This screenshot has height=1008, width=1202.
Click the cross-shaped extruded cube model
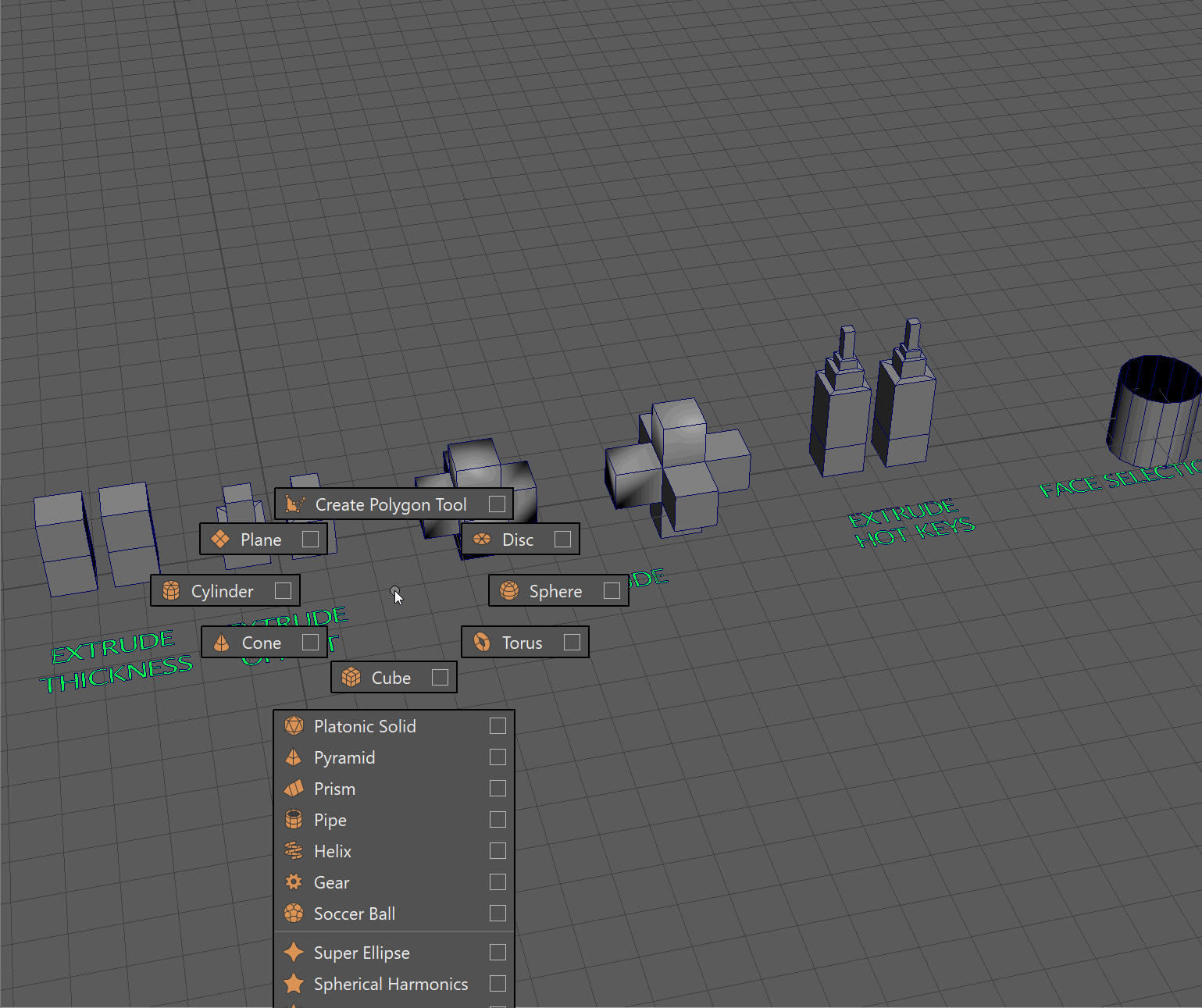point(676,468)
